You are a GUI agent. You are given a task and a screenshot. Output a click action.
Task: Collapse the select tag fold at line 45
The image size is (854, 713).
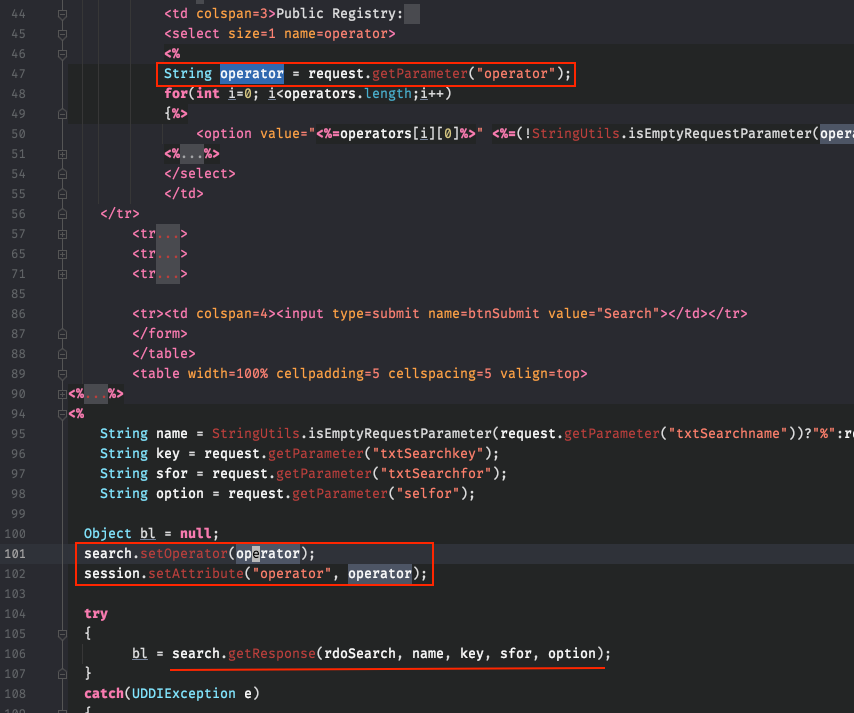click(62, 34)
